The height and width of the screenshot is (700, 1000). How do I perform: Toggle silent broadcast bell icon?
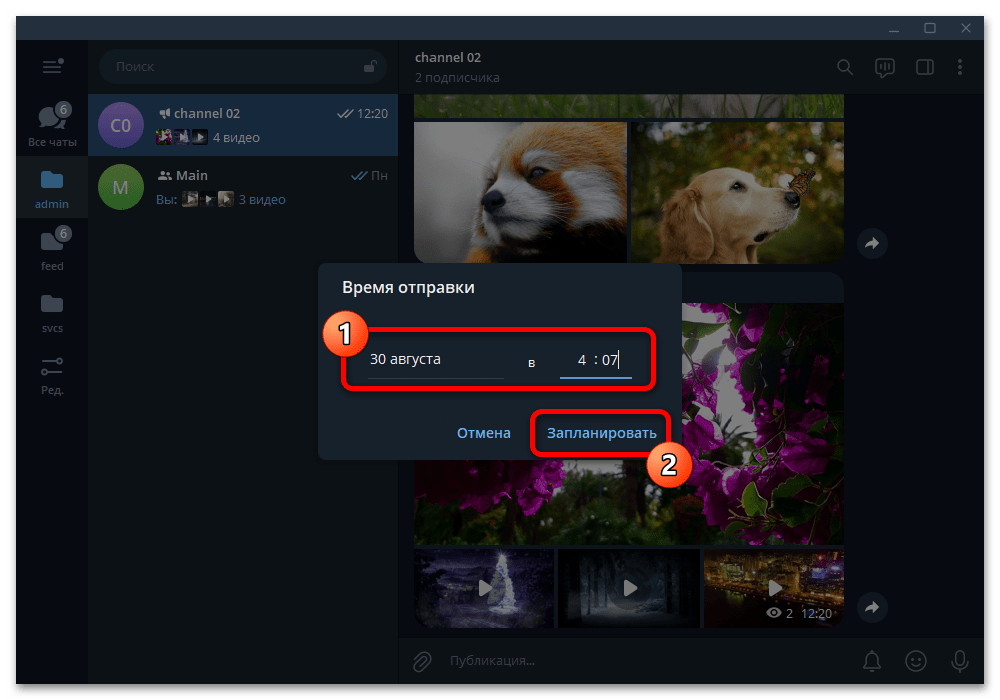(x=872, y=661)
